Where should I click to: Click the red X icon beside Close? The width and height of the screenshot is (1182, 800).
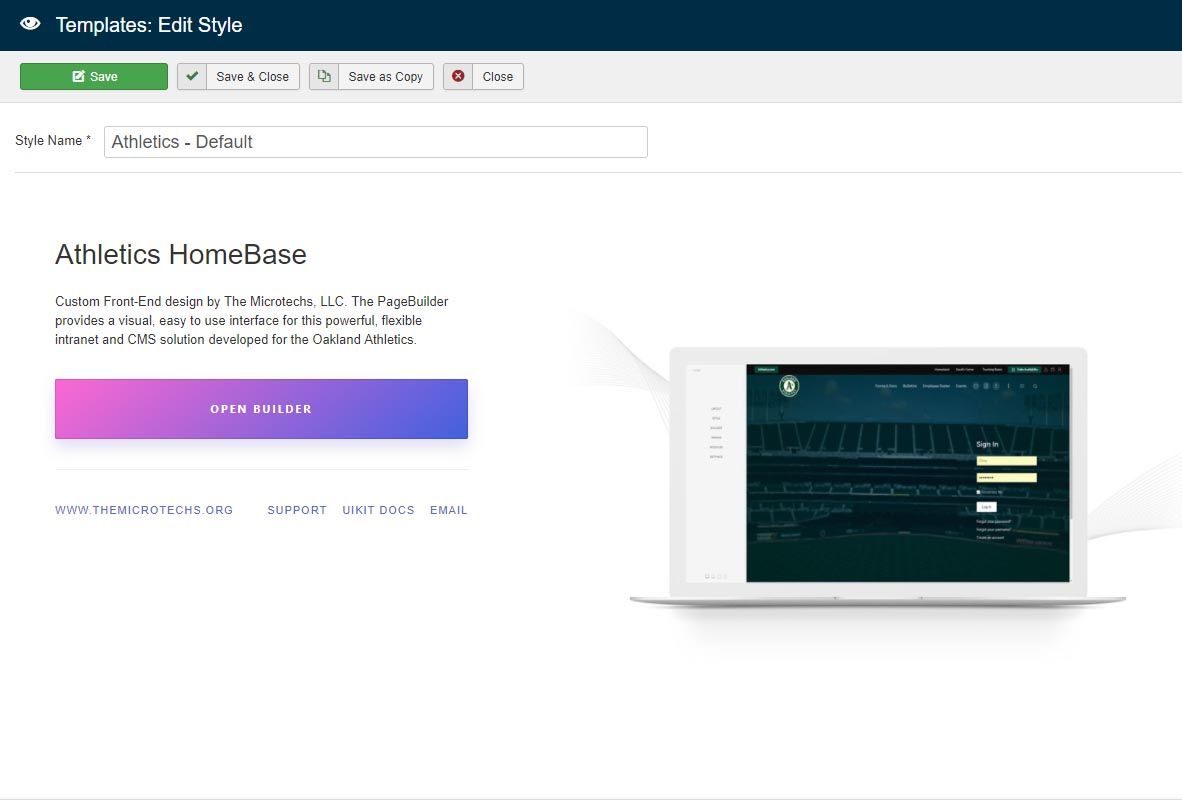(458, 76)
